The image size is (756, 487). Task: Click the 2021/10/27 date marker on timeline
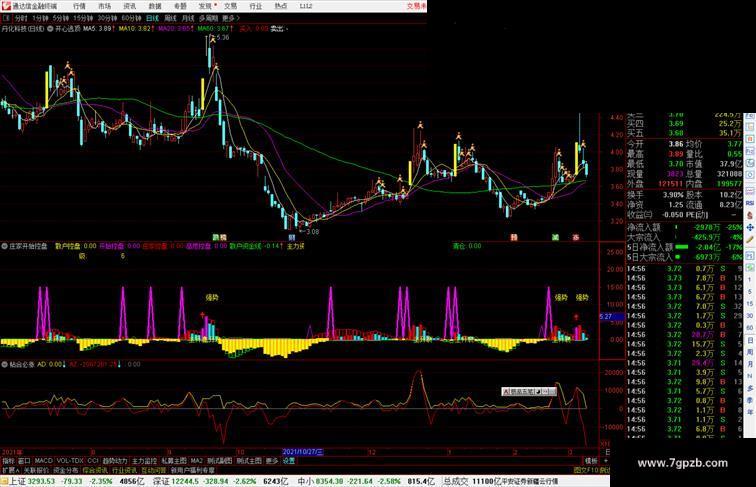pyautogui.click(x=303, y=452)
